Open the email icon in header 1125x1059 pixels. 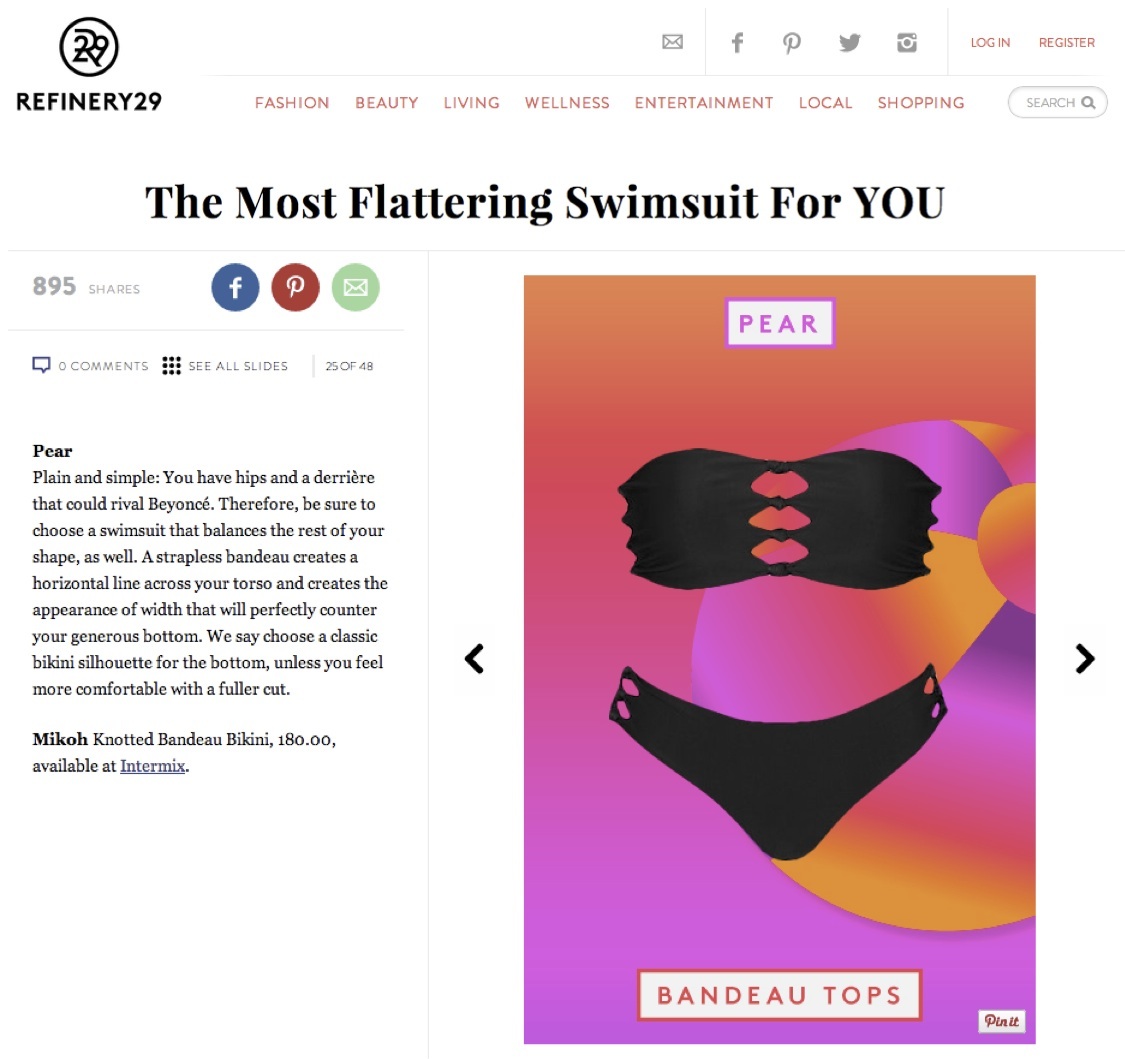(672, 42)
